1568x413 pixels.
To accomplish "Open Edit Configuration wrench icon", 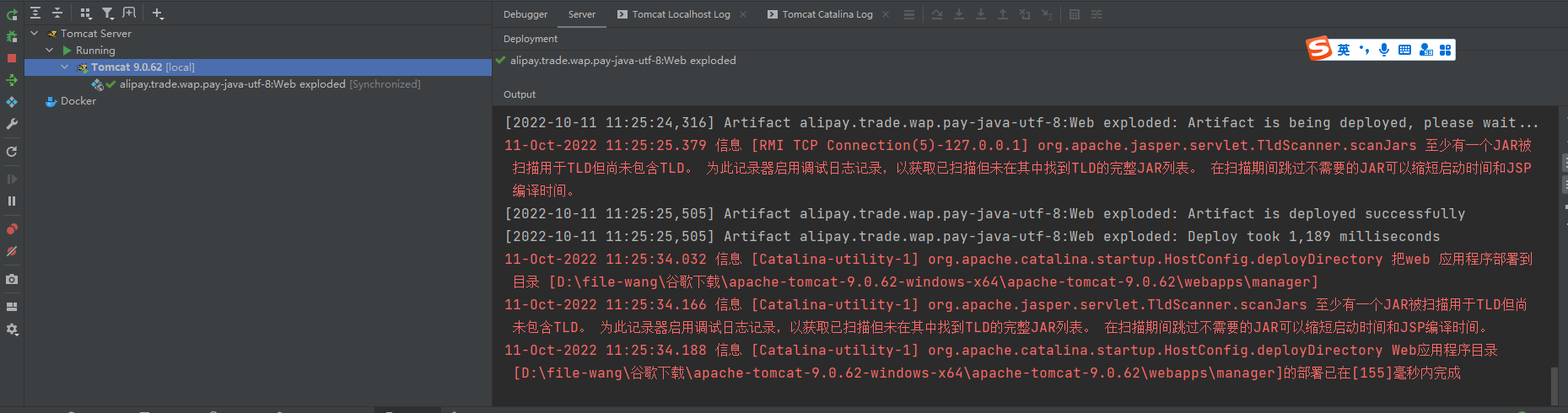I will point(12,124).
